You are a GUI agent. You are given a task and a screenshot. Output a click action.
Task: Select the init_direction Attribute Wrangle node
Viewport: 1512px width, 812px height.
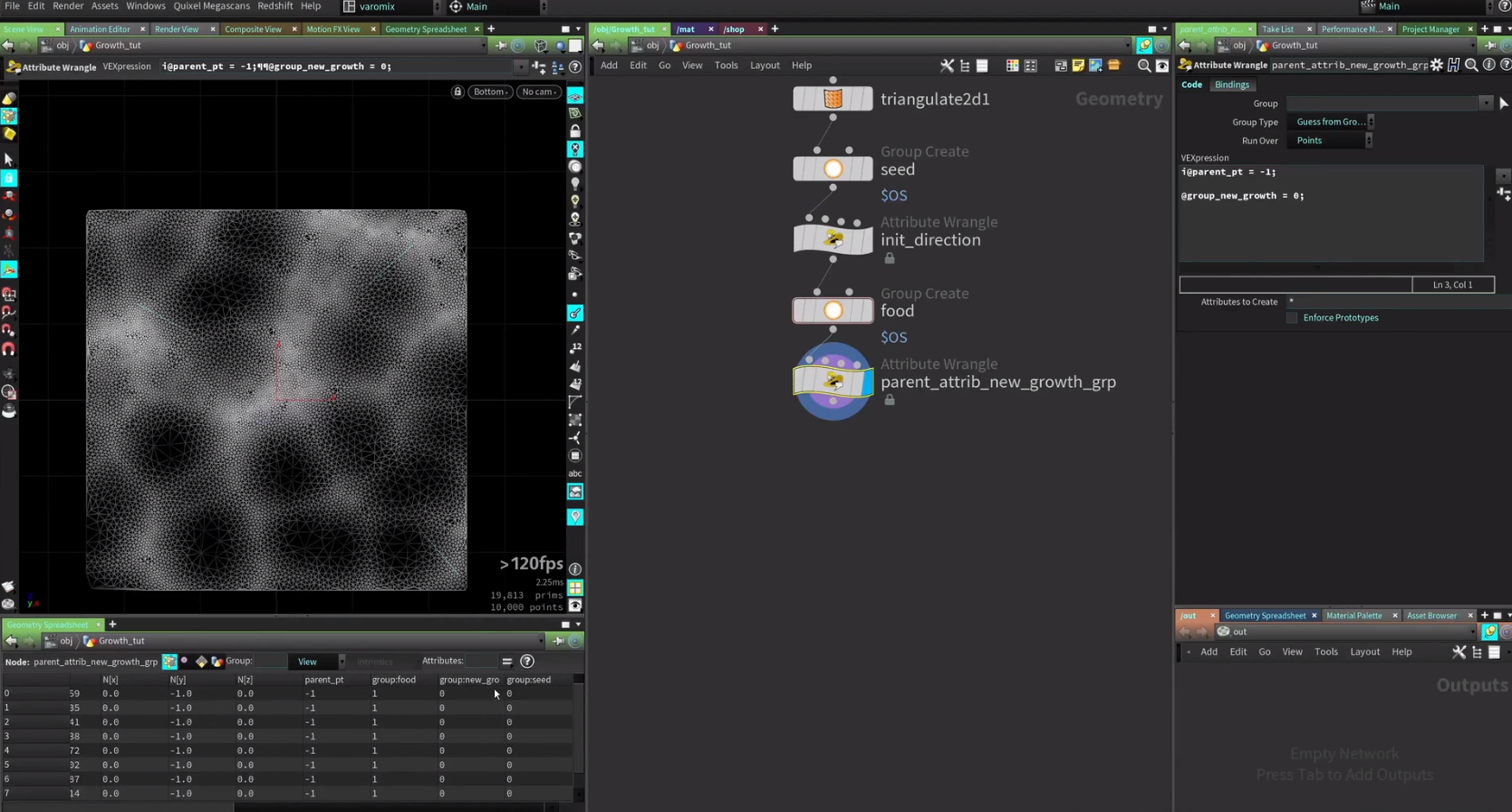coord(833,239)
